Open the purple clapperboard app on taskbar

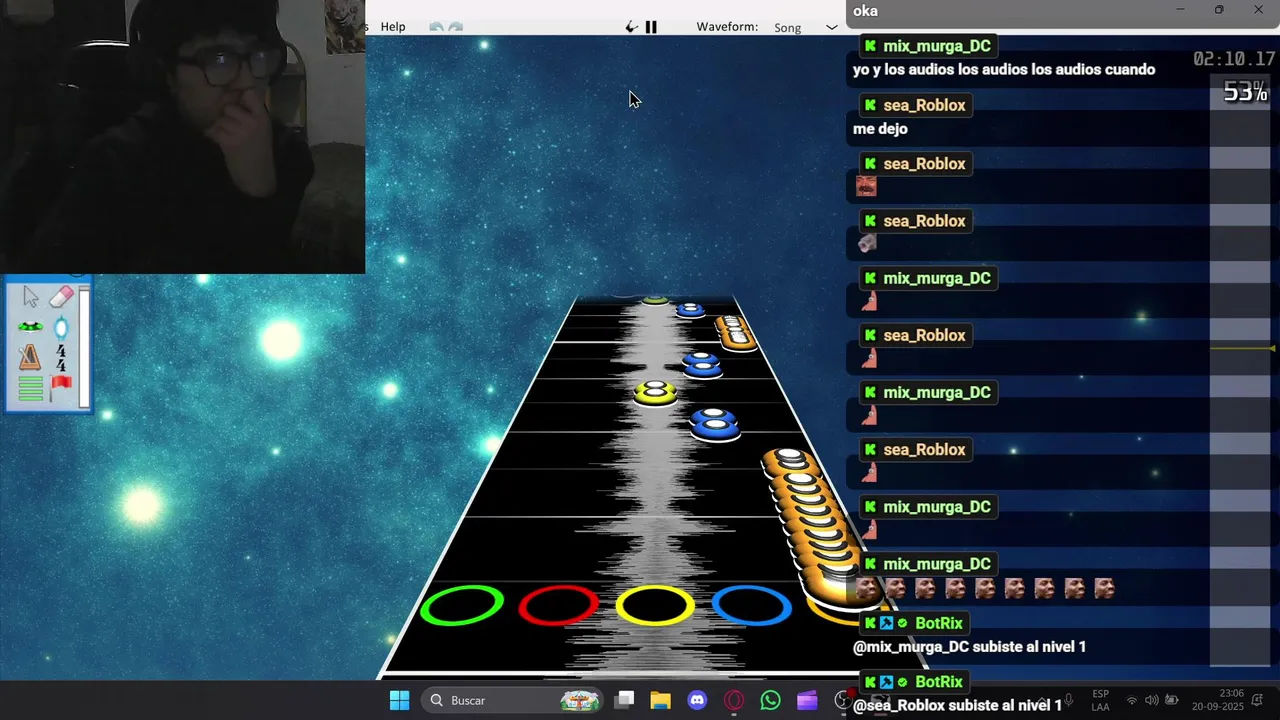pos(807,700)
